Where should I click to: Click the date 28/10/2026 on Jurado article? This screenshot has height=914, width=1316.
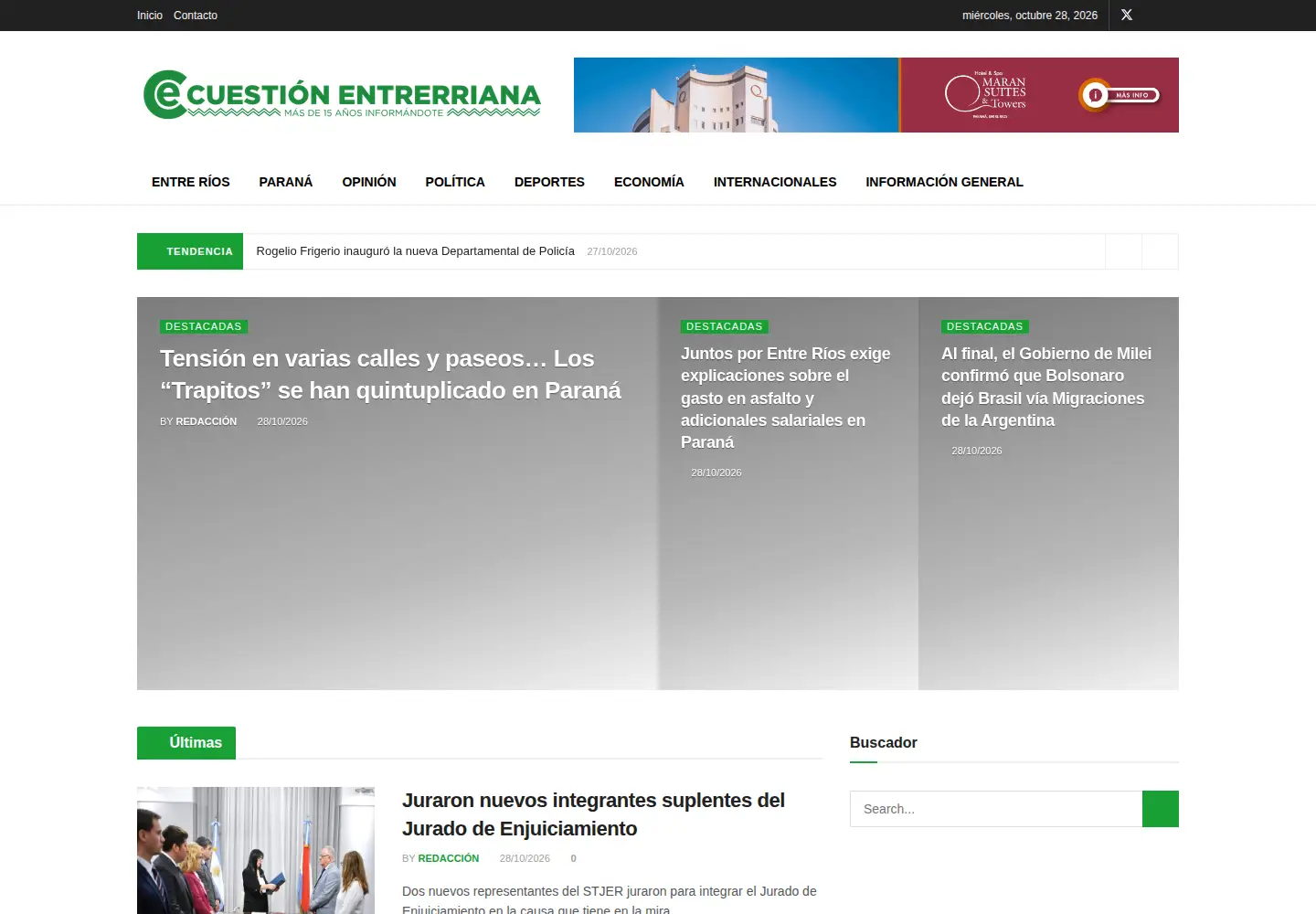pos(525,858)
